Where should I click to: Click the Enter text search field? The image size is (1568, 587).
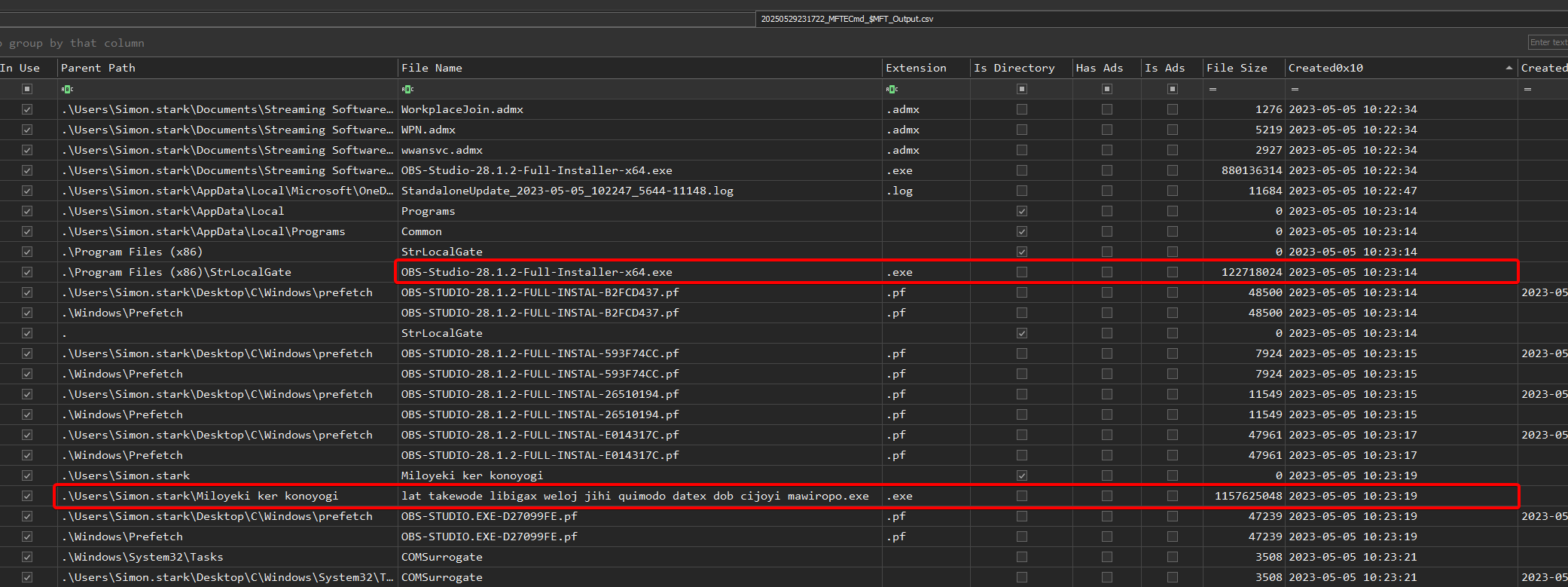[1548, 42]
